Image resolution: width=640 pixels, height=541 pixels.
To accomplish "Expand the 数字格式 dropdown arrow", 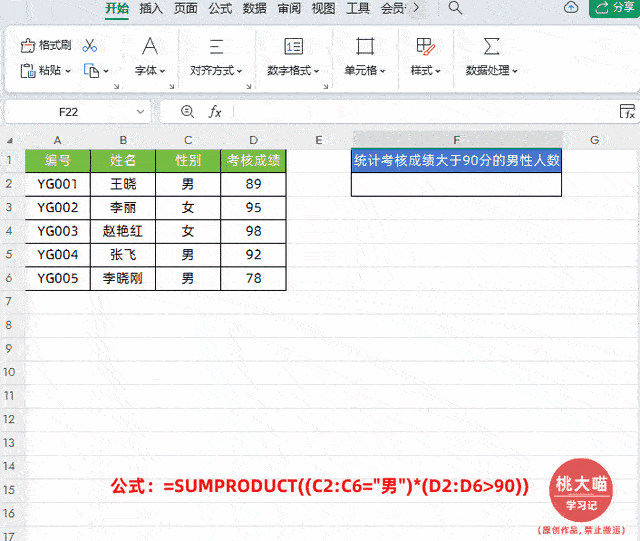I will [316, 71].
